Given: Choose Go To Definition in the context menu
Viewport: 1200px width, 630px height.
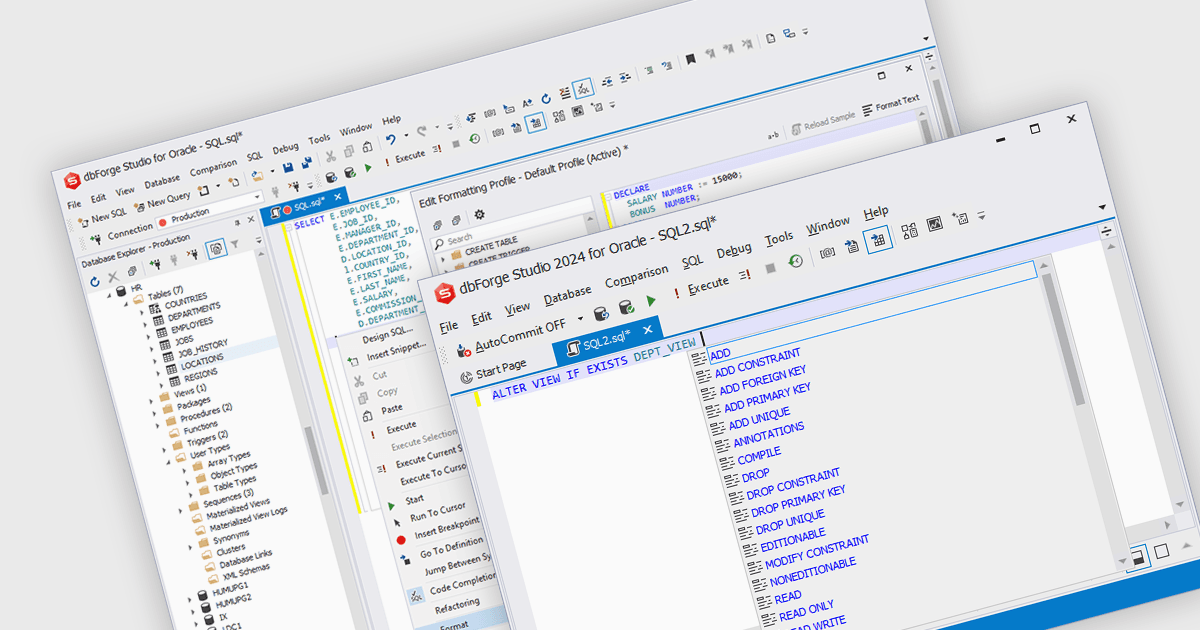Looking at the screenshot, I should coord(451,546).
